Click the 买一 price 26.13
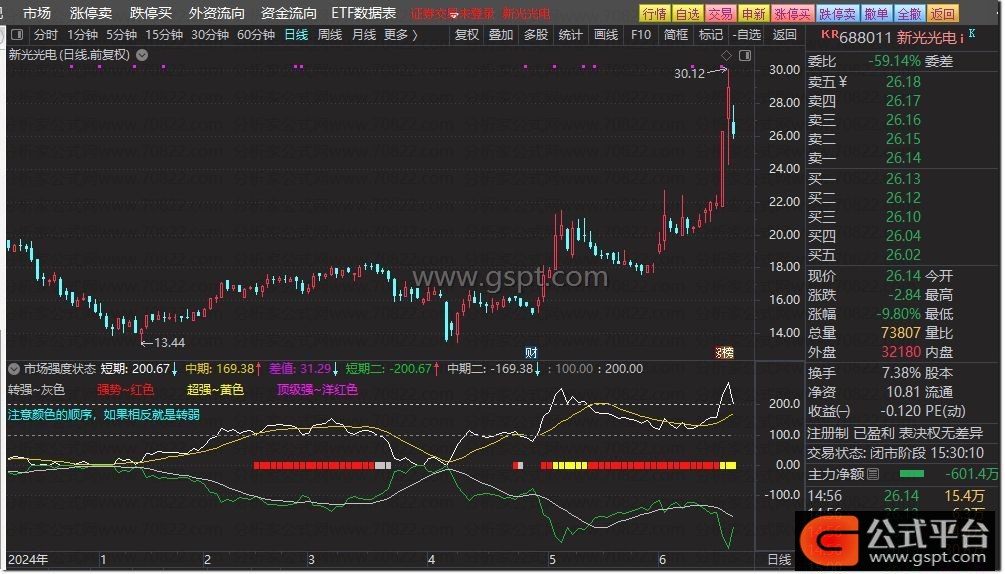This screenshot has width=1005, height=574. point(903,179)
